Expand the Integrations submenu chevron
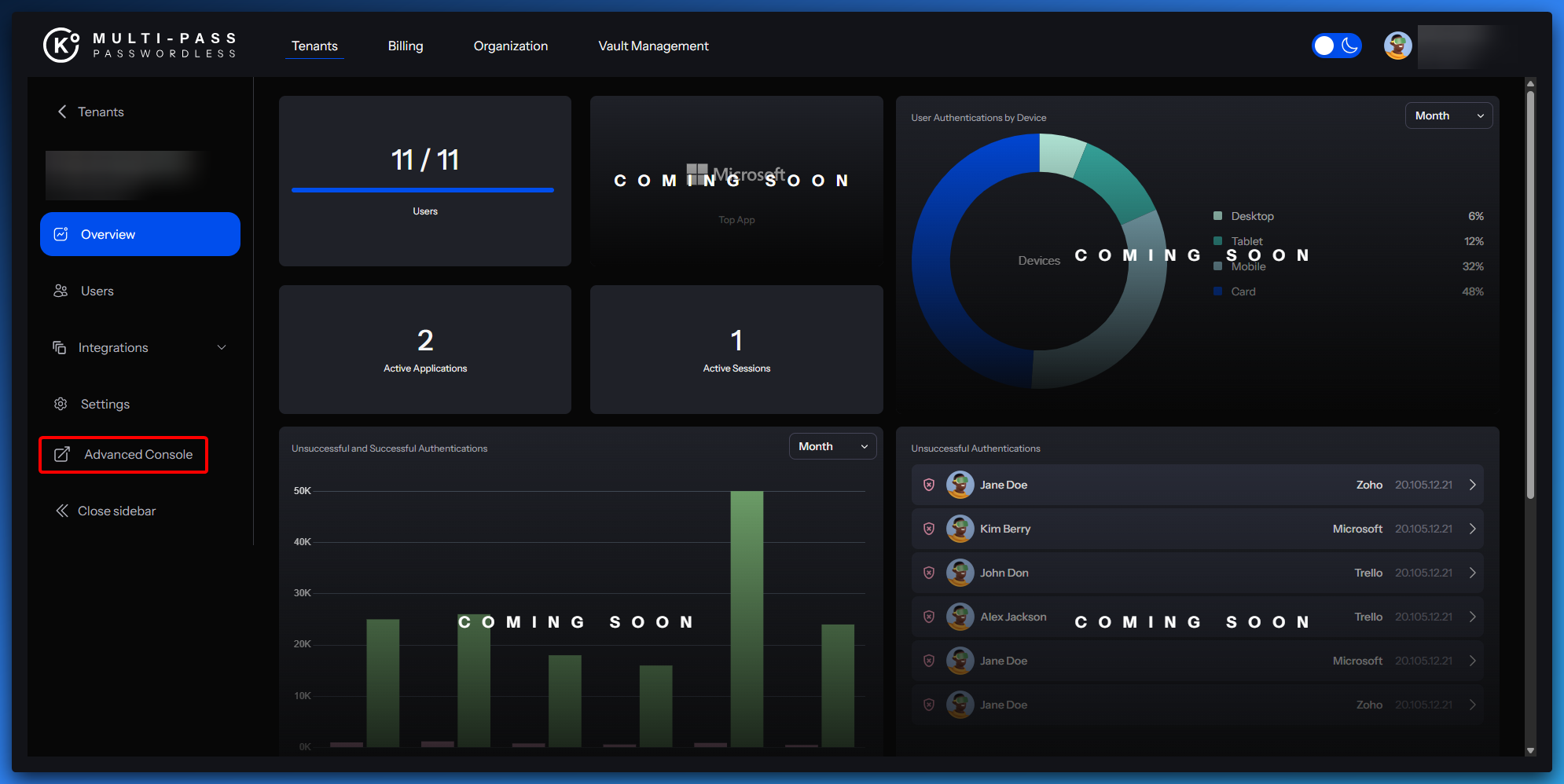1564x784 pixels. [222, 347]
